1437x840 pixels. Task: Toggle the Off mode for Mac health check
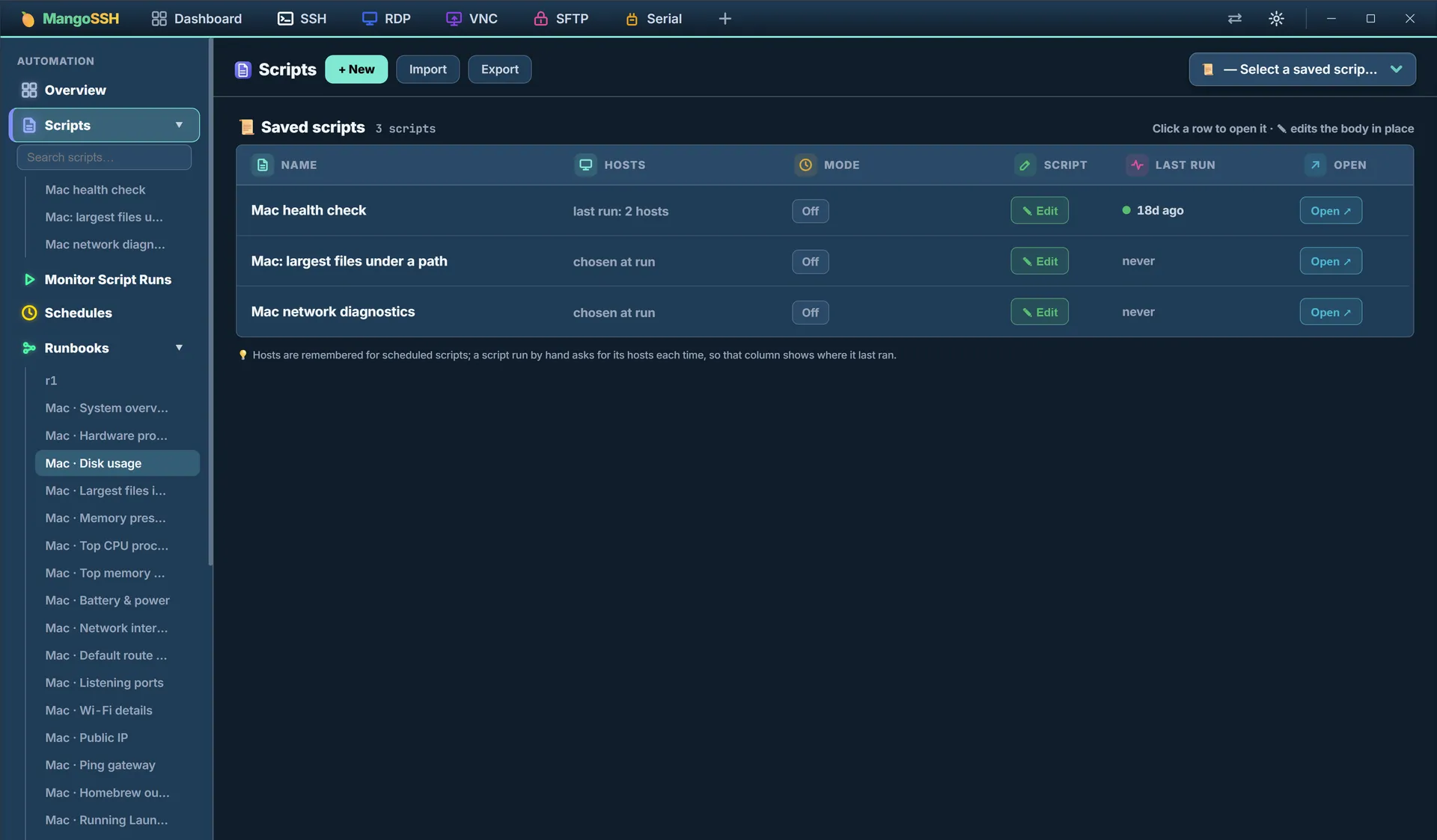[811, 211]
